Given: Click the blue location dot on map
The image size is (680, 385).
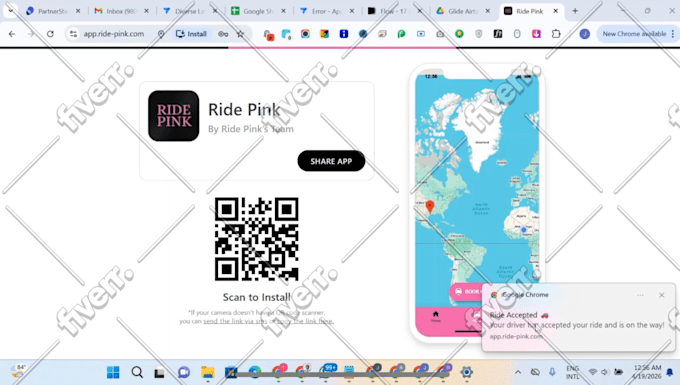Looking at the screenshot, I should [x=523, y=230].
